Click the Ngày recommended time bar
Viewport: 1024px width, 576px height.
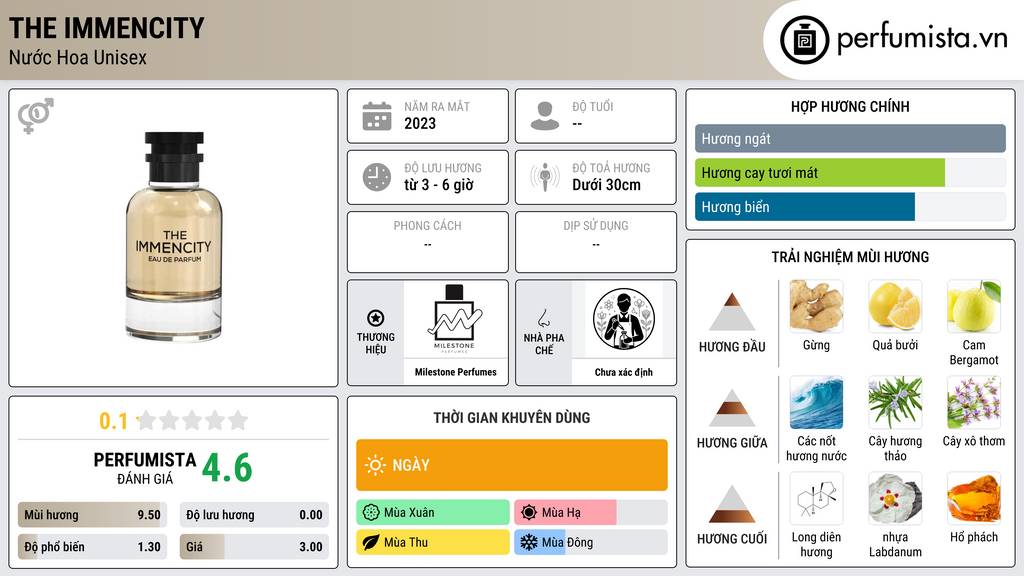(x=512, y=465)
